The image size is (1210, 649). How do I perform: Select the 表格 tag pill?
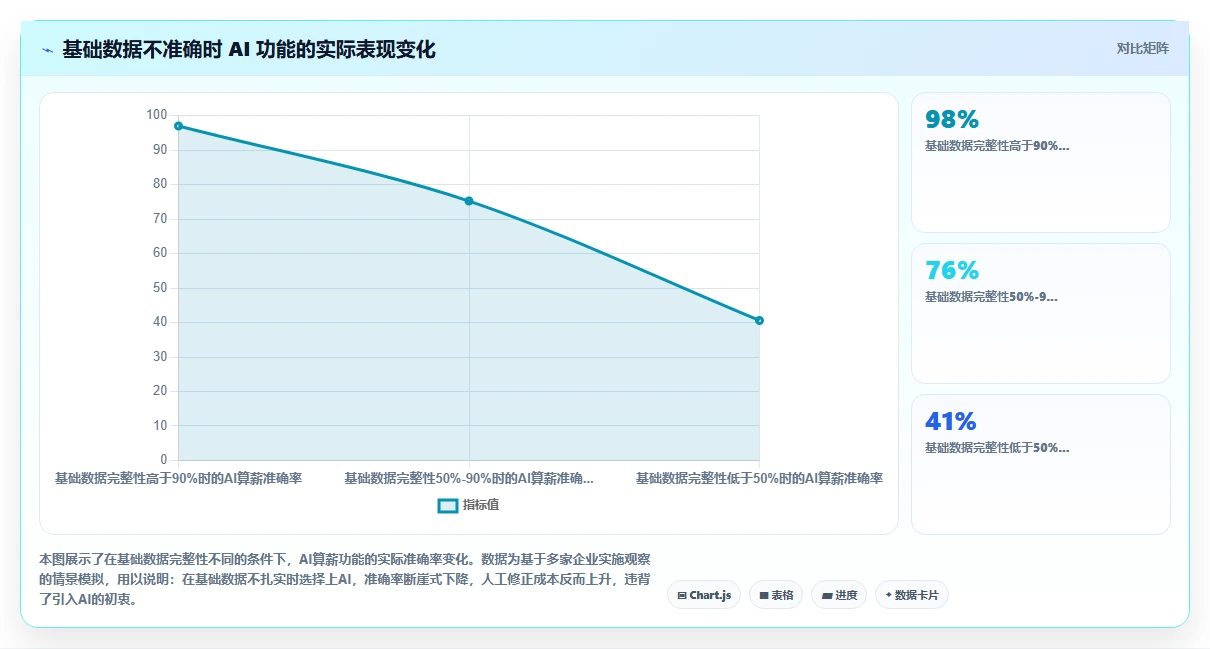pyautogui.click(x=775, y=595)
